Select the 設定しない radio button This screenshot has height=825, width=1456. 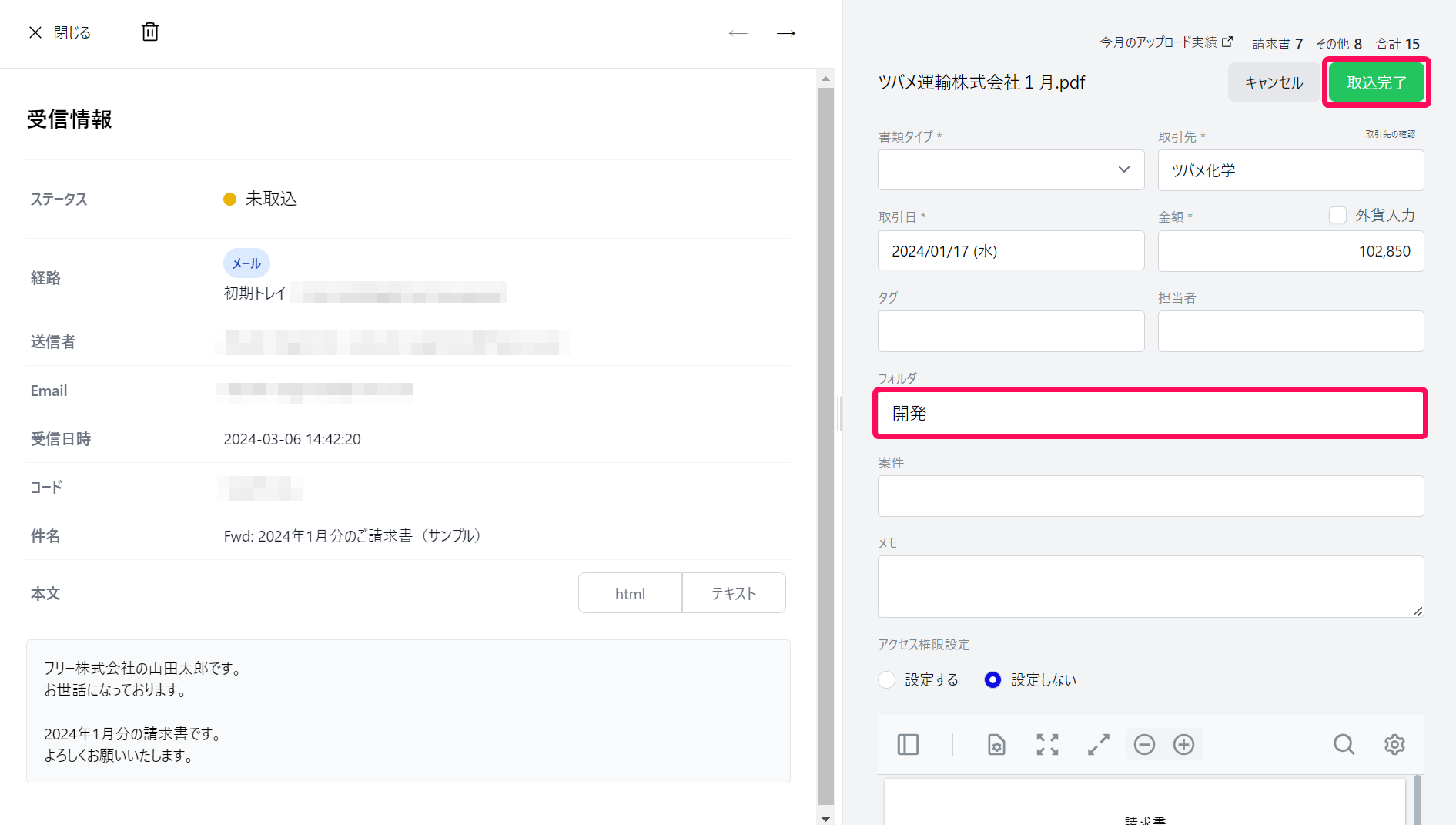point(993,679)
